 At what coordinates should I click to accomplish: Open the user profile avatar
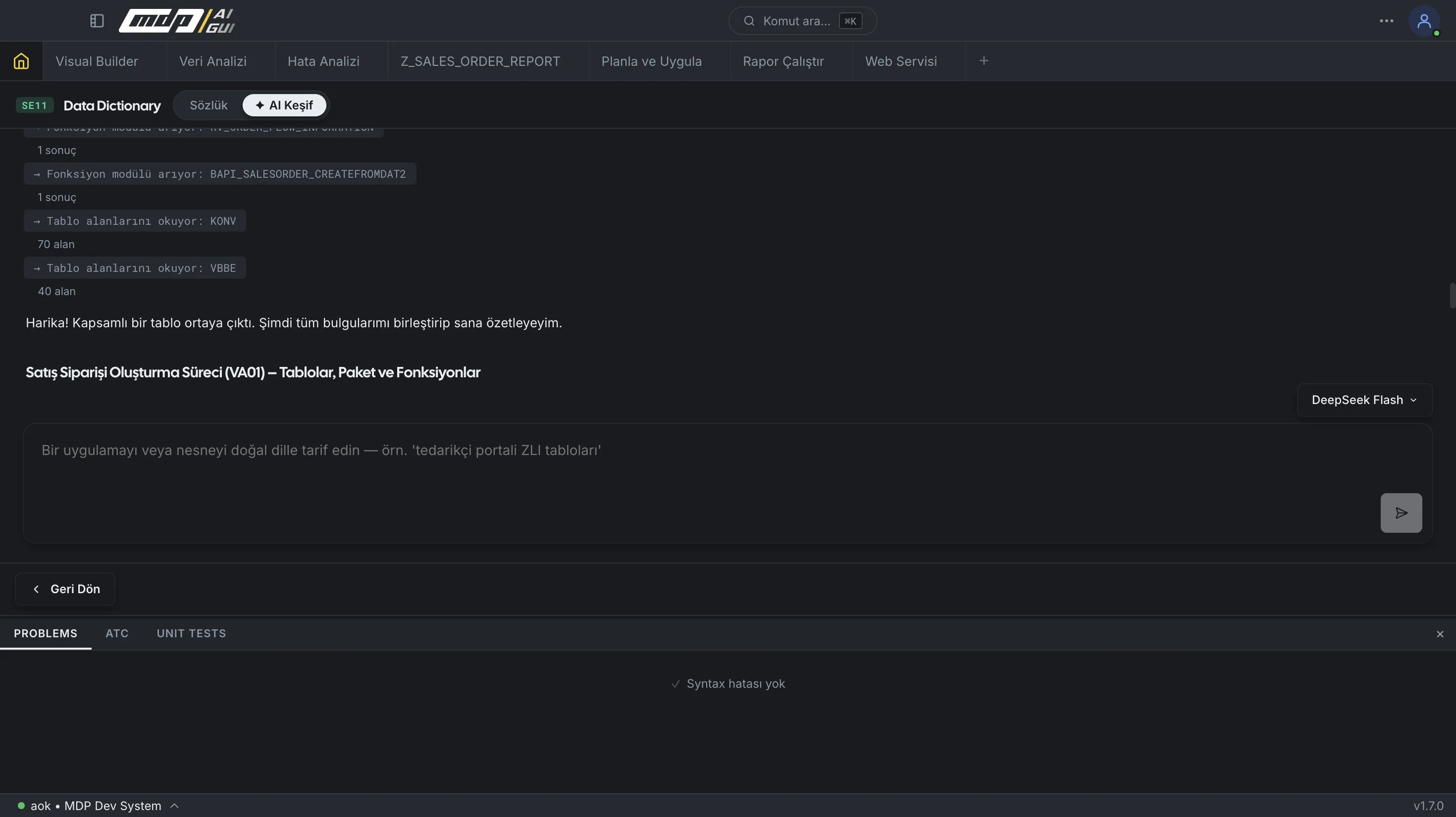1424,21
